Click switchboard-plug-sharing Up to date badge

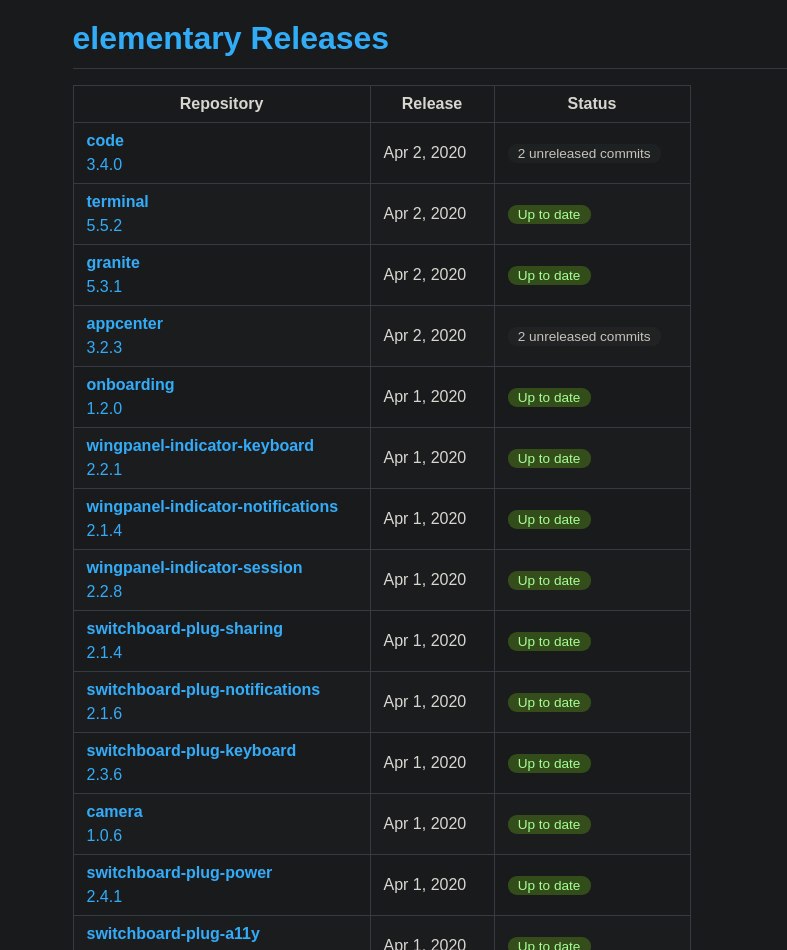549,642
